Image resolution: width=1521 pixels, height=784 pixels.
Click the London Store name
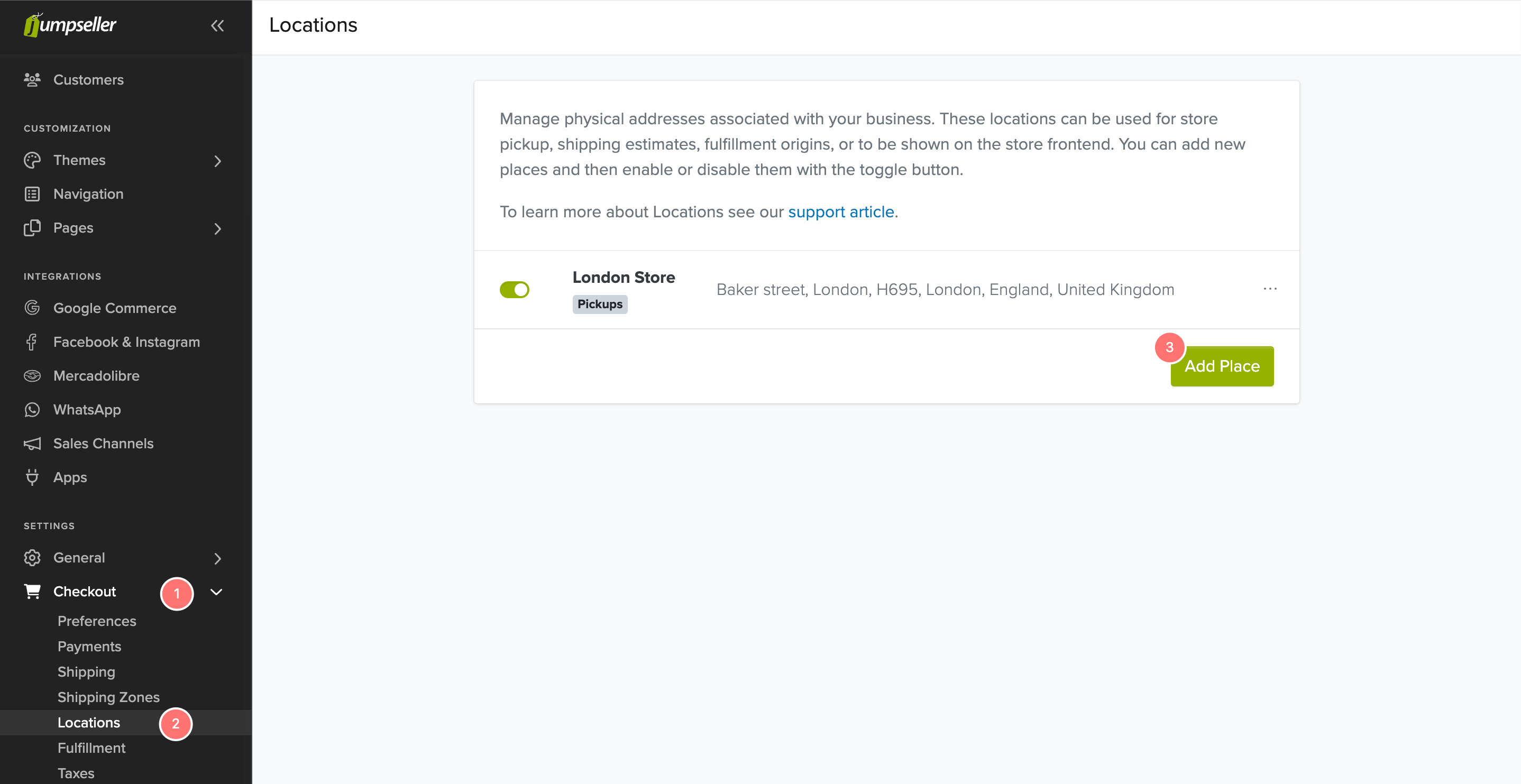click(x=624, y=277)
